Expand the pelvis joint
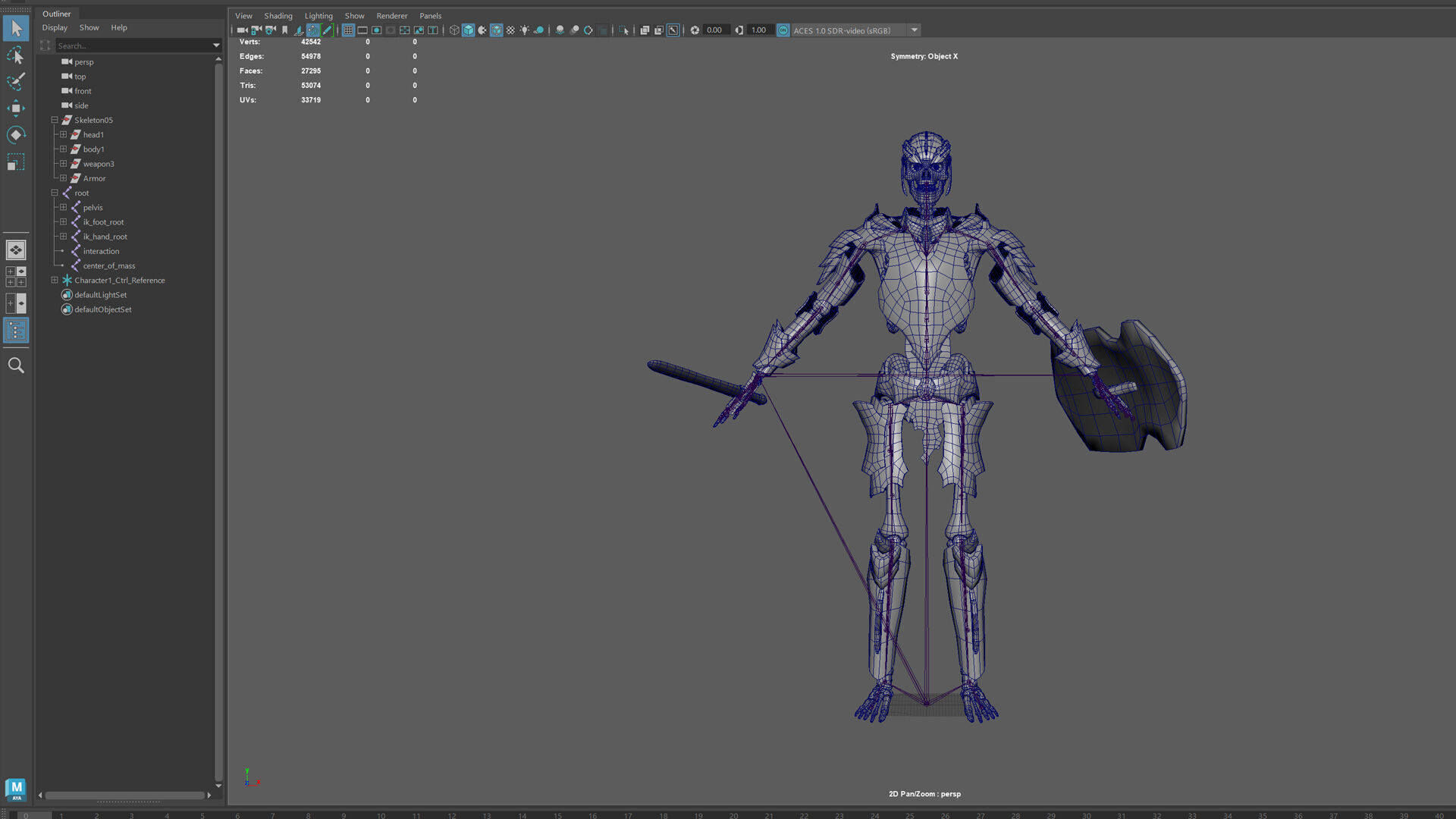1456x819 pixels. pyautogui.click(x=64, y=207)
